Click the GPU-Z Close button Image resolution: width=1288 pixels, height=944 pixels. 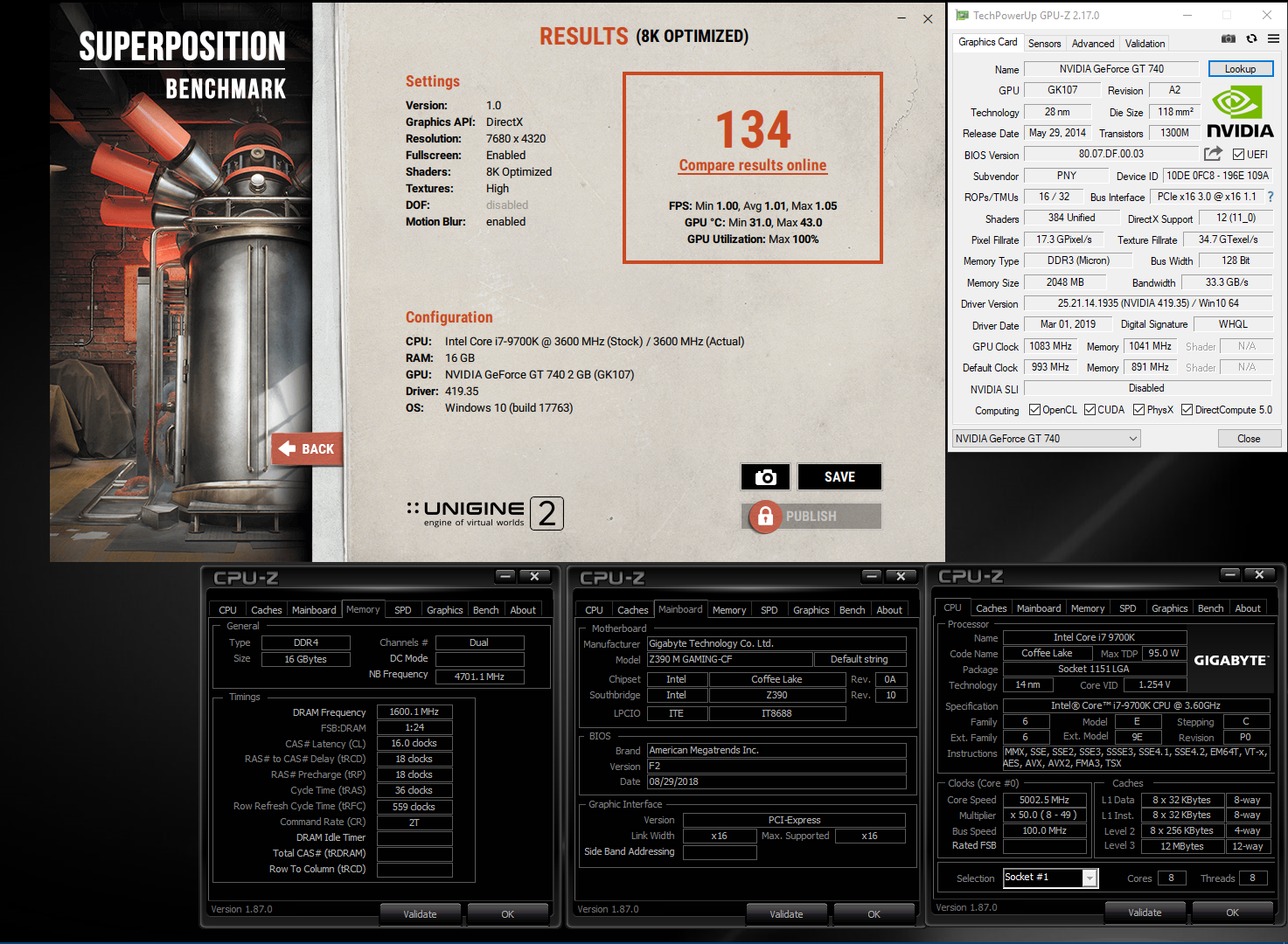click(x=1249, y=439)
